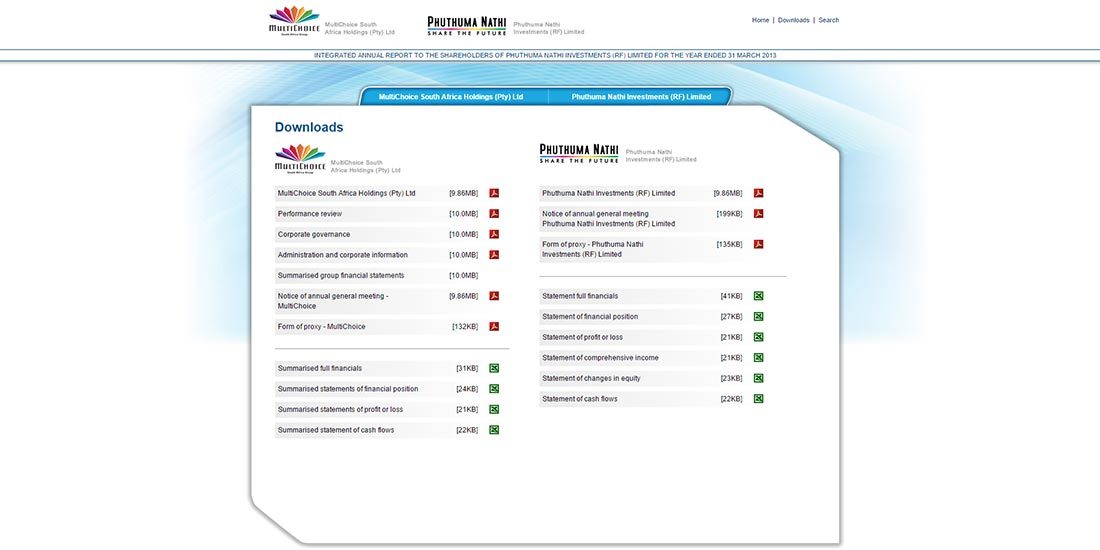
Task: Open Statement full financials link
Action: [580, 296]
